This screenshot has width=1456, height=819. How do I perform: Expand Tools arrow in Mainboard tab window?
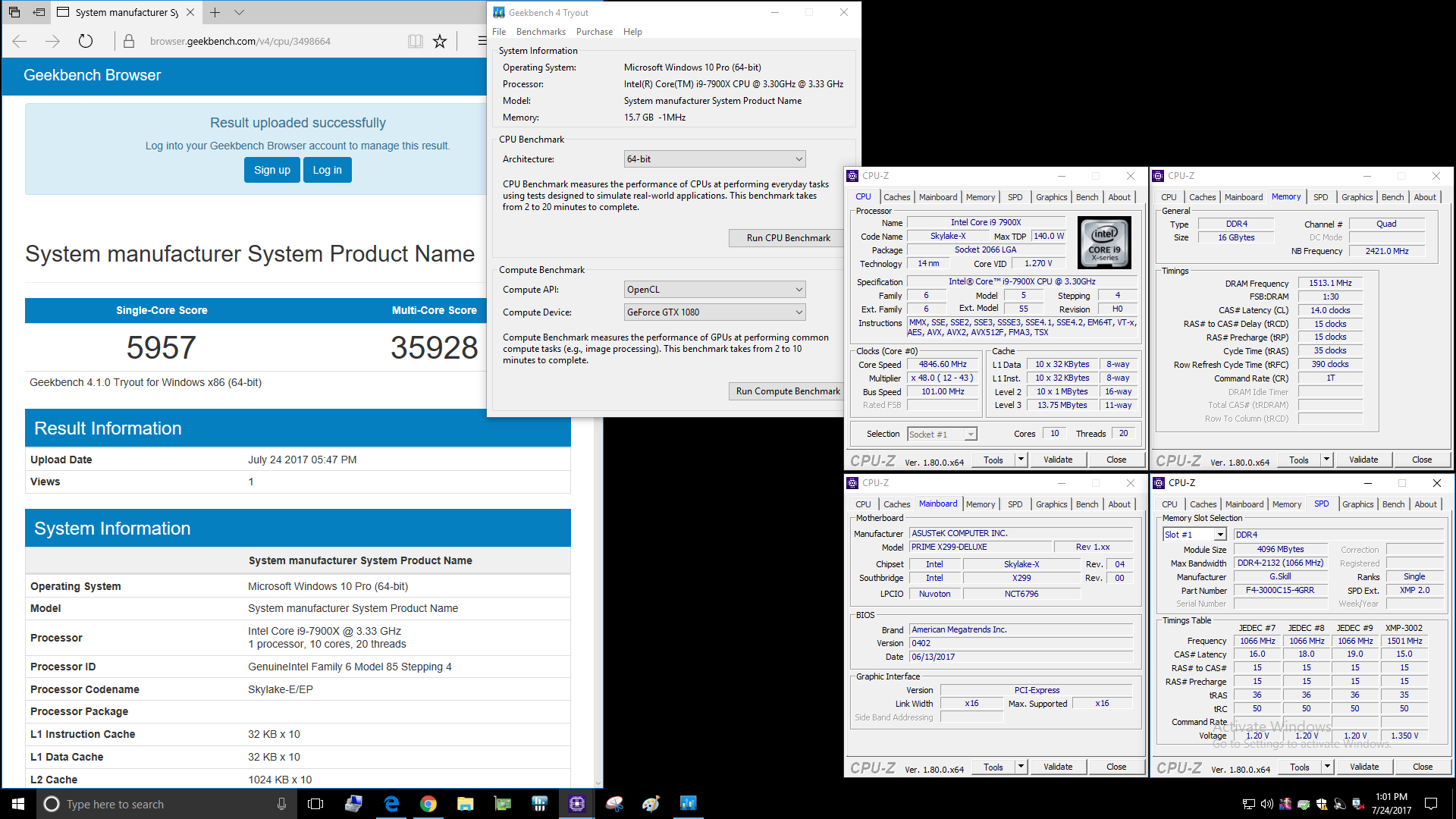1021,767
